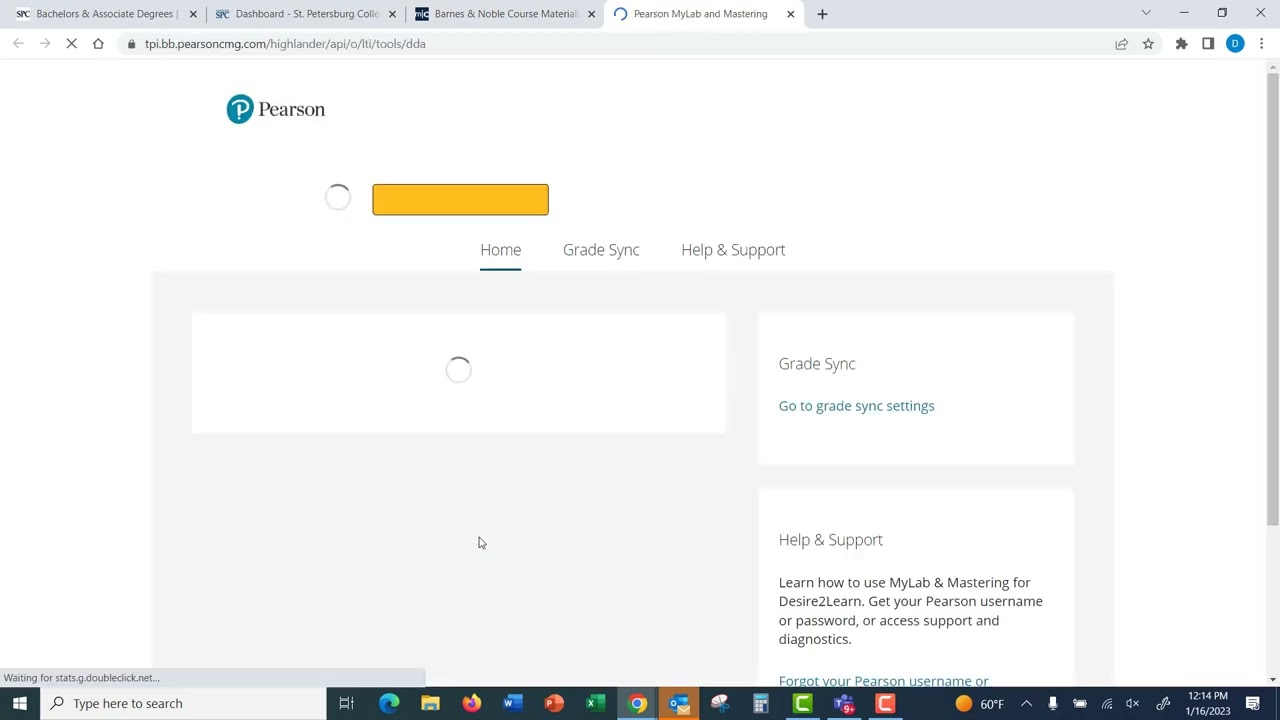Open PowerPoint from the taskbar

point(554,703)
